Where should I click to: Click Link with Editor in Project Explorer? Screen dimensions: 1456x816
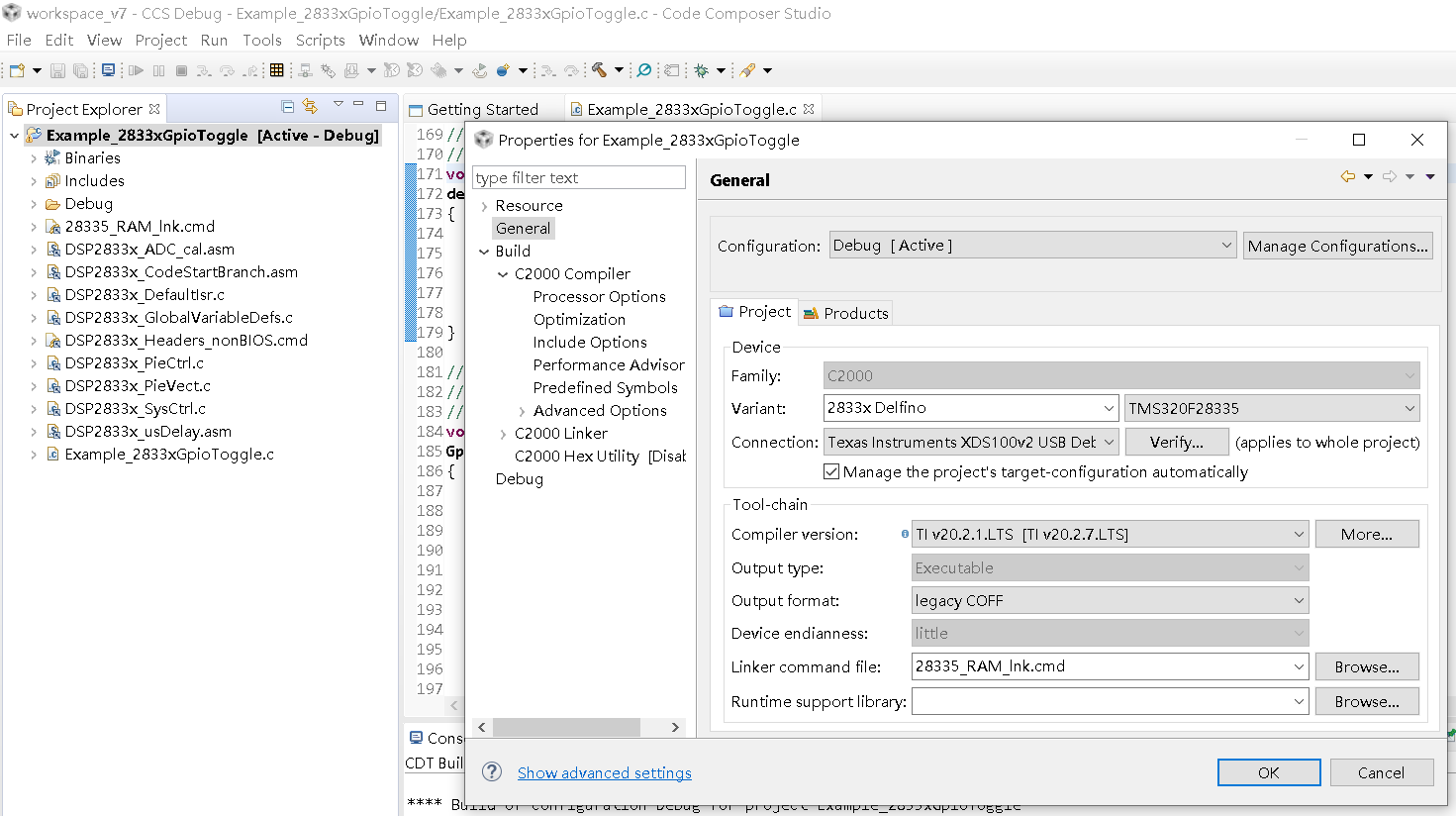[x=310, y=106]
